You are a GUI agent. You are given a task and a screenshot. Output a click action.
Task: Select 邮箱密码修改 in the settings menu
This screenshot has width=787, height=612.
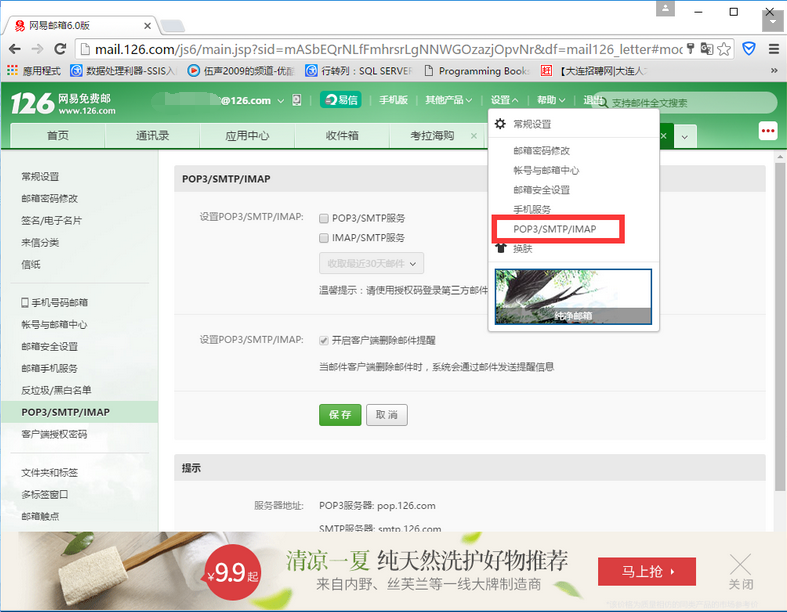[541, 150]
